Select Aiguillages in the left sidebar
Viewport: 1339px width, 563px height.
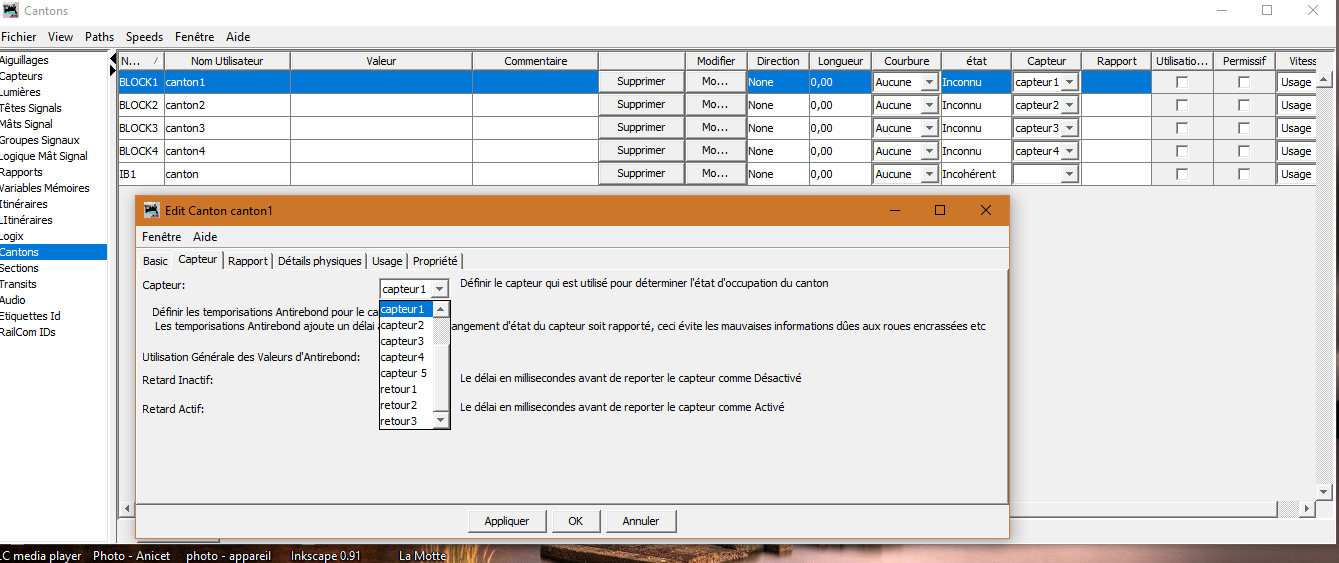pyautogui.click(x=25, y=60)
